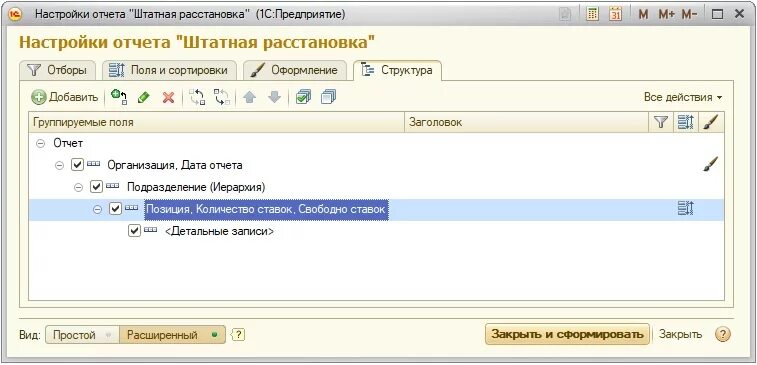
Task: Select the Подразделение (Иерархия) row text
Action: (x=196, y=187)
